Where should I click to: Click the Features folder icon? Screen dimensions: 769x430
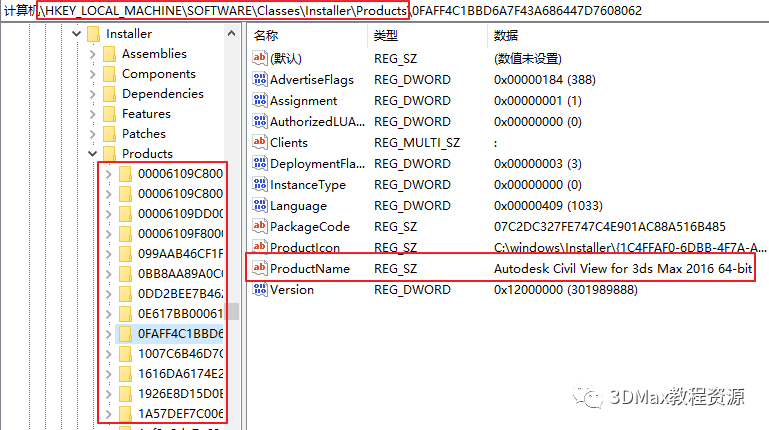click(x=109, y=114)
